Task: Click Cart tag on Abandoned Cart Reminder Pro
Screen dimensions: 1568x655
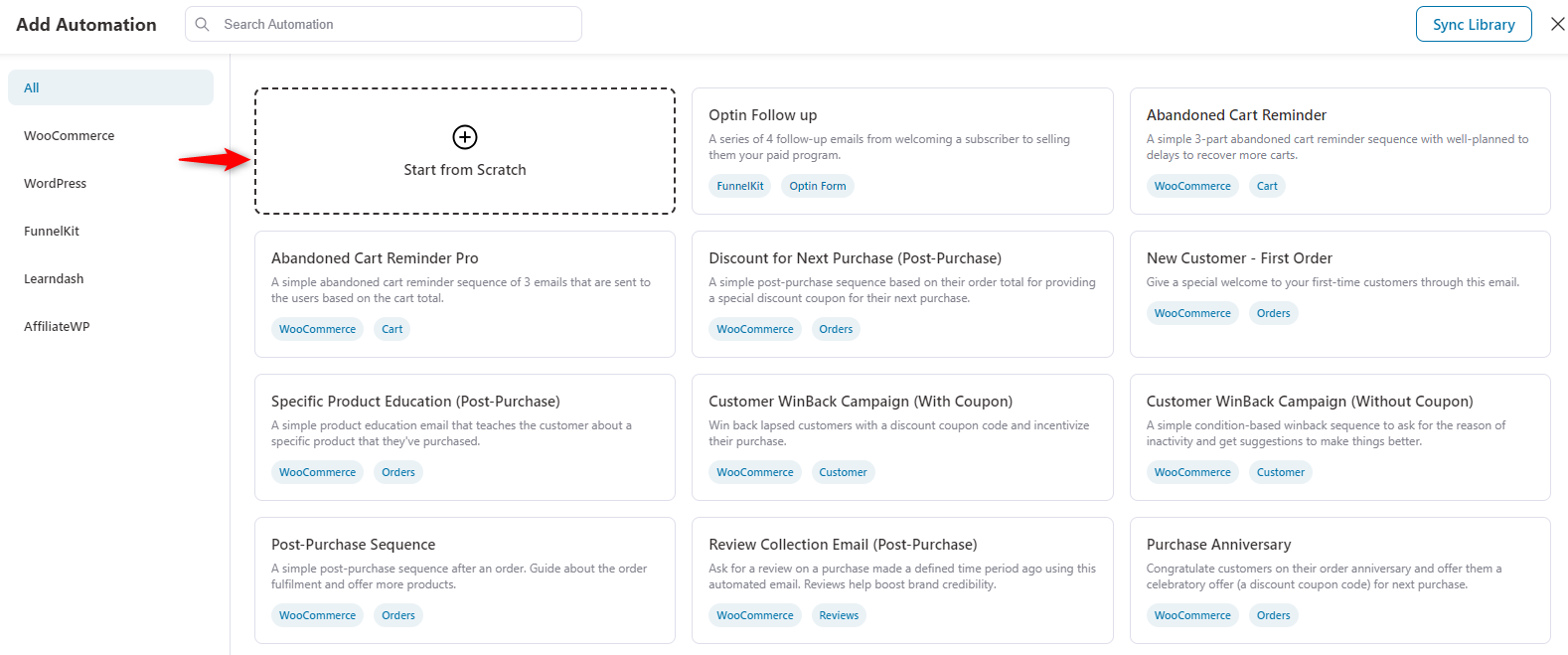Action: [392, 329]
